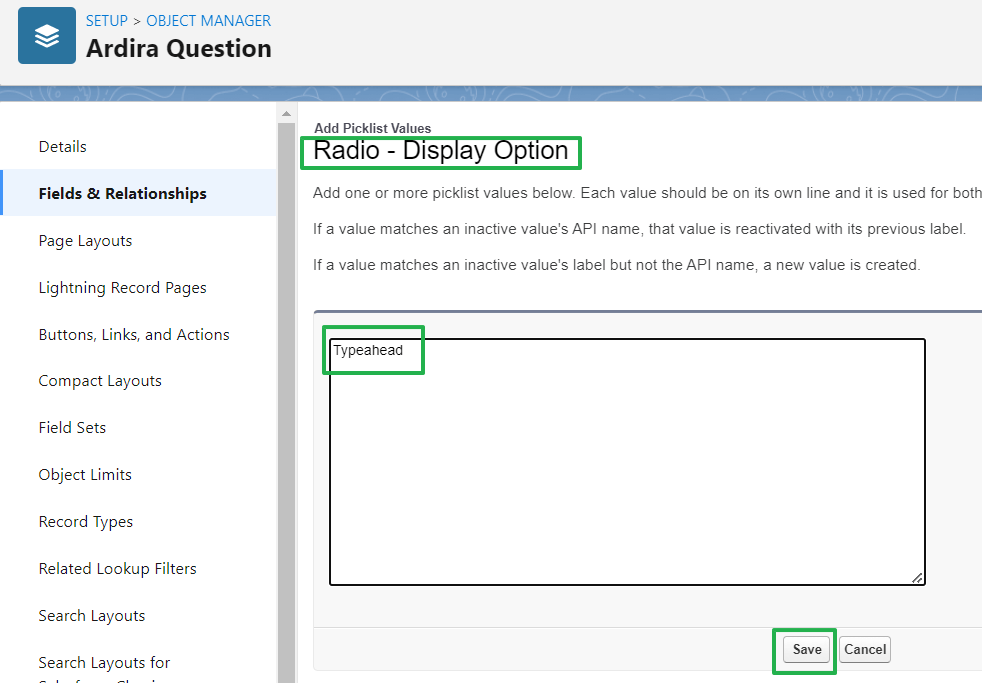Select Related Lookup Filters
This screenshot has height=683, width=982.
point(117,568)
